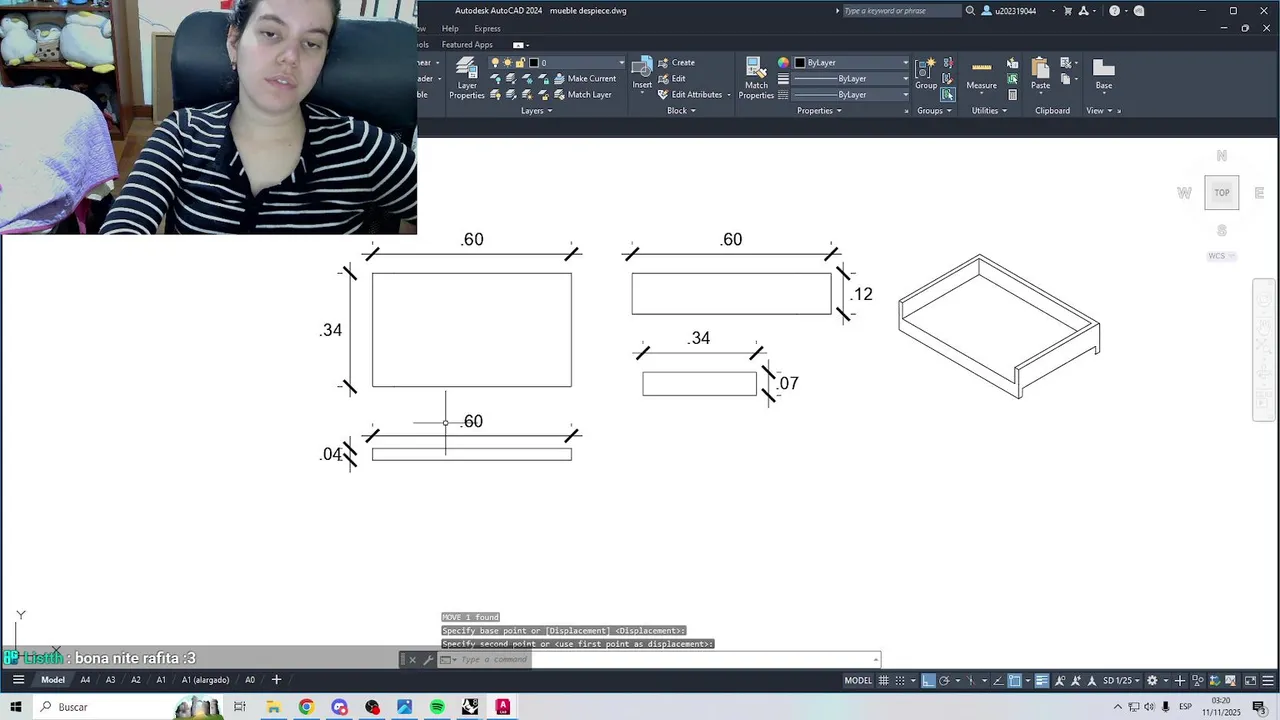Open the Autodesk App Store cart icon

1068,11
